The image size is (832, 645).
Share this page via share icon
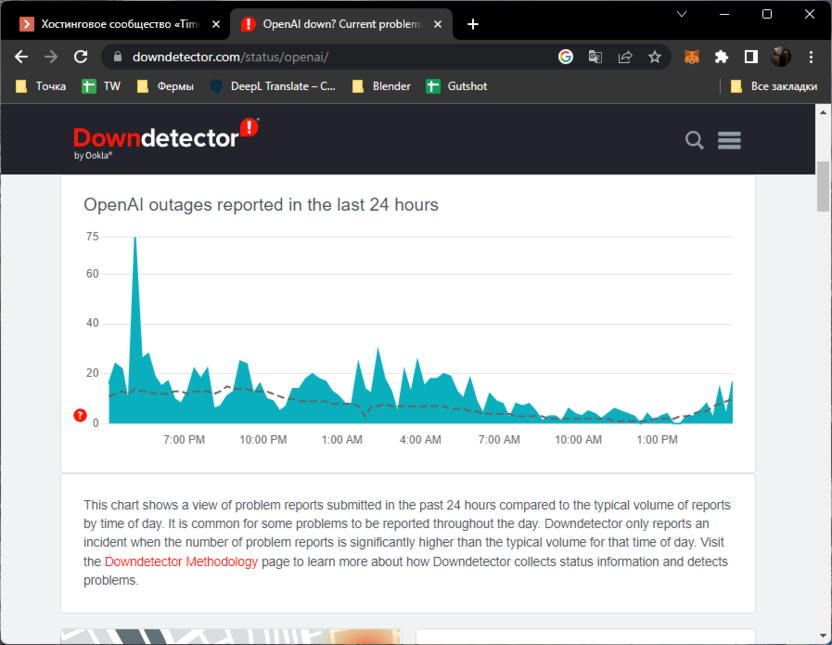tap(625, 57)
